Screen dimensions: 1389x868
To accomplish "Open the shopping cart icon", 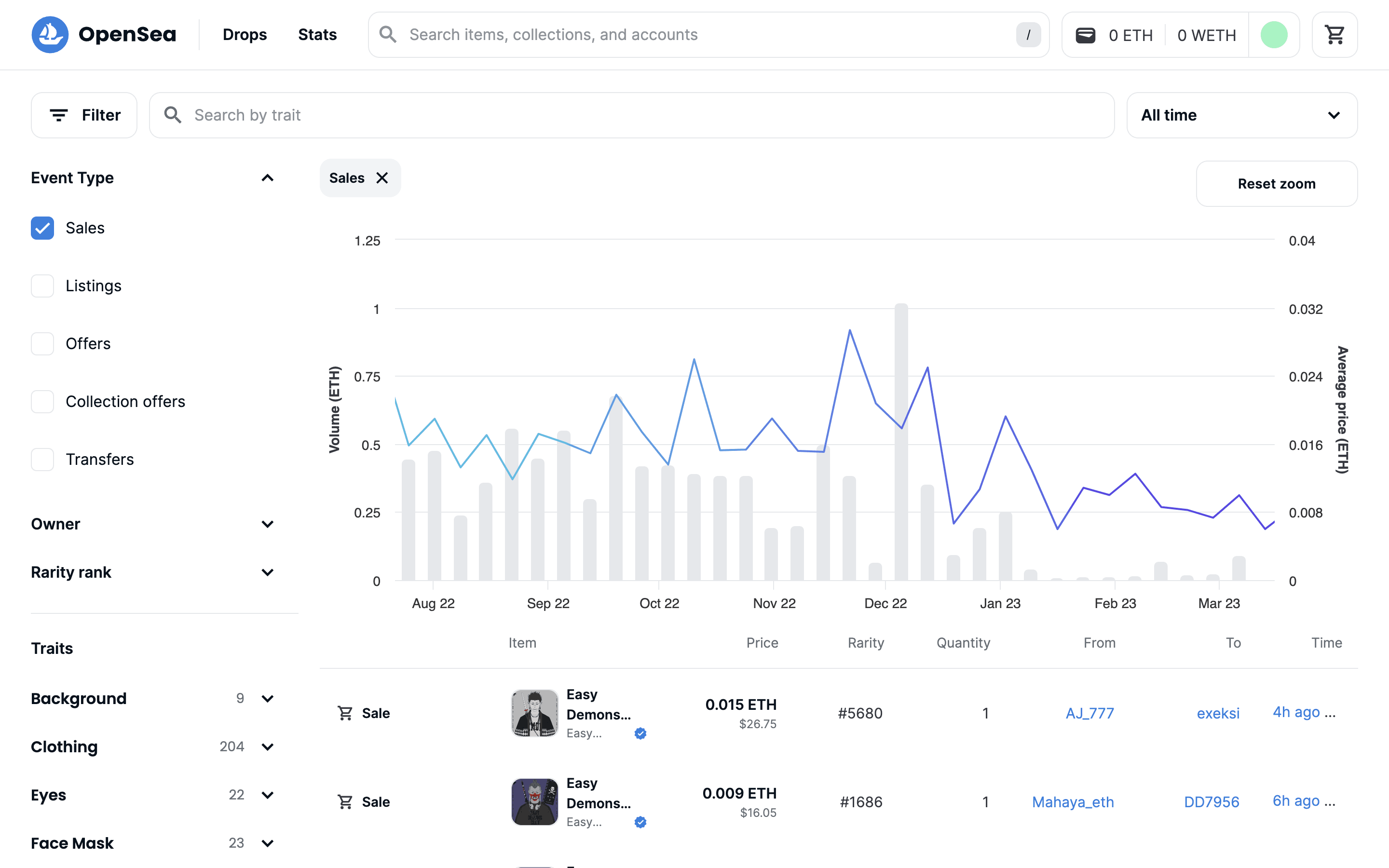I will pyautogui.click(x=1335, y=34).
